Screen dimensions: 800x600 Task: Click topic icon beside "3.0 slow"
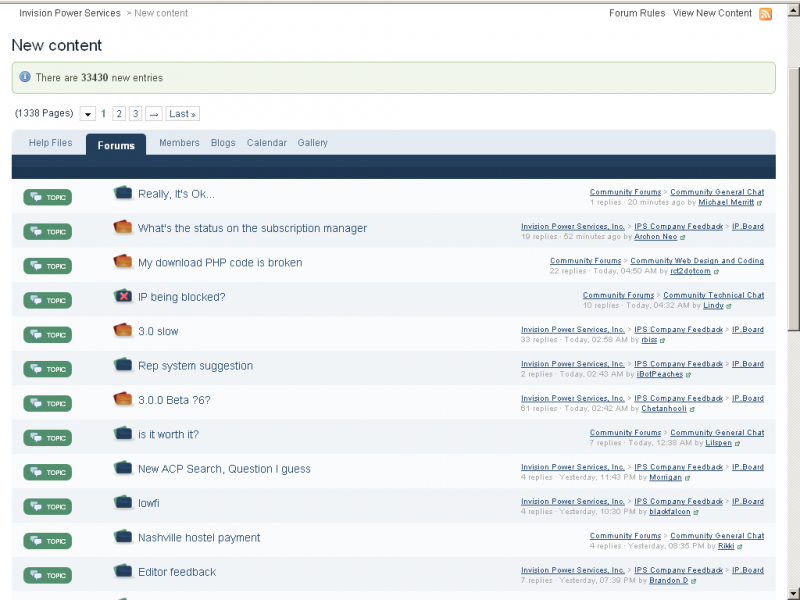pyautogui.click(x=123, y=330)
